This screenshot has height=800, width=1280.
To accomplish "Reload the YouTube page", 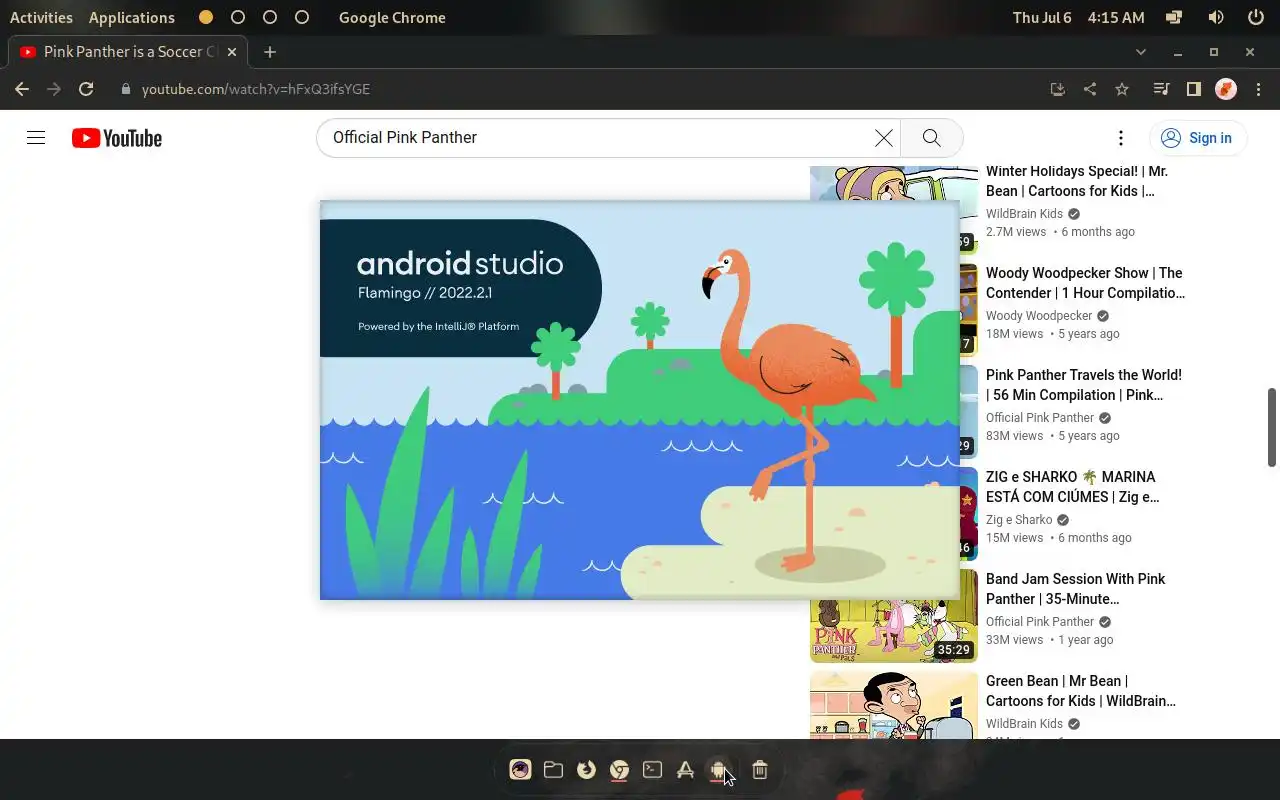I will 86,89.
